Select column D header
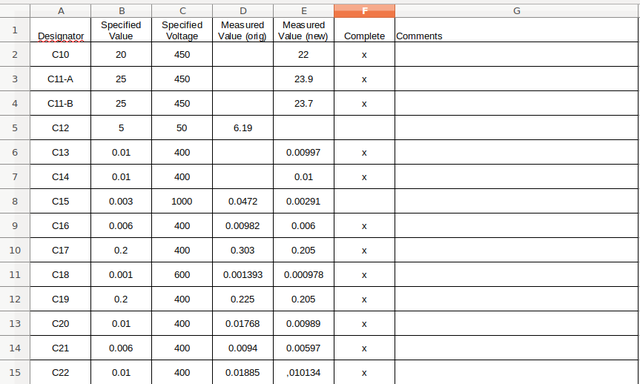The width and height of the screenshot is (640, 384). pyautogui.click(x=243, y=11)
